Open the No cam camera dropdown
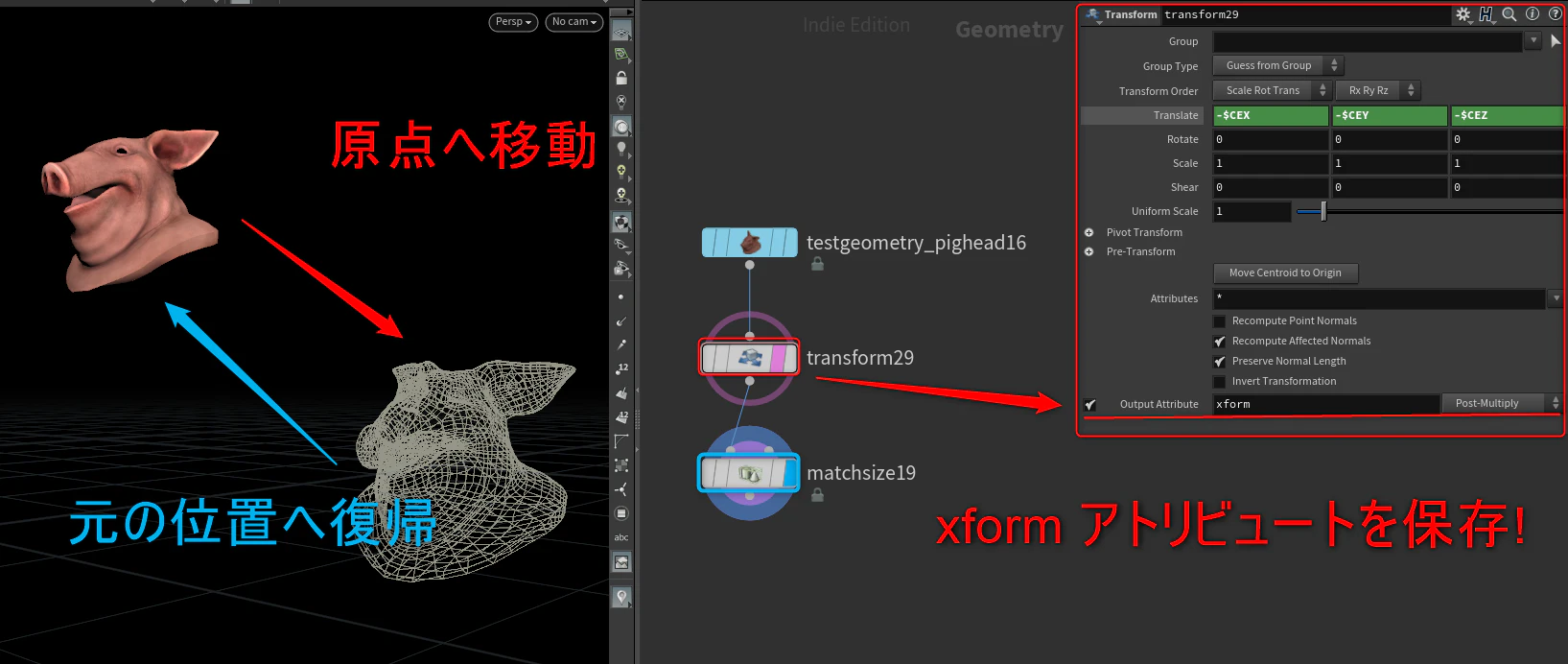Viewport: 1568px width, 664px height. pos(574,21)
